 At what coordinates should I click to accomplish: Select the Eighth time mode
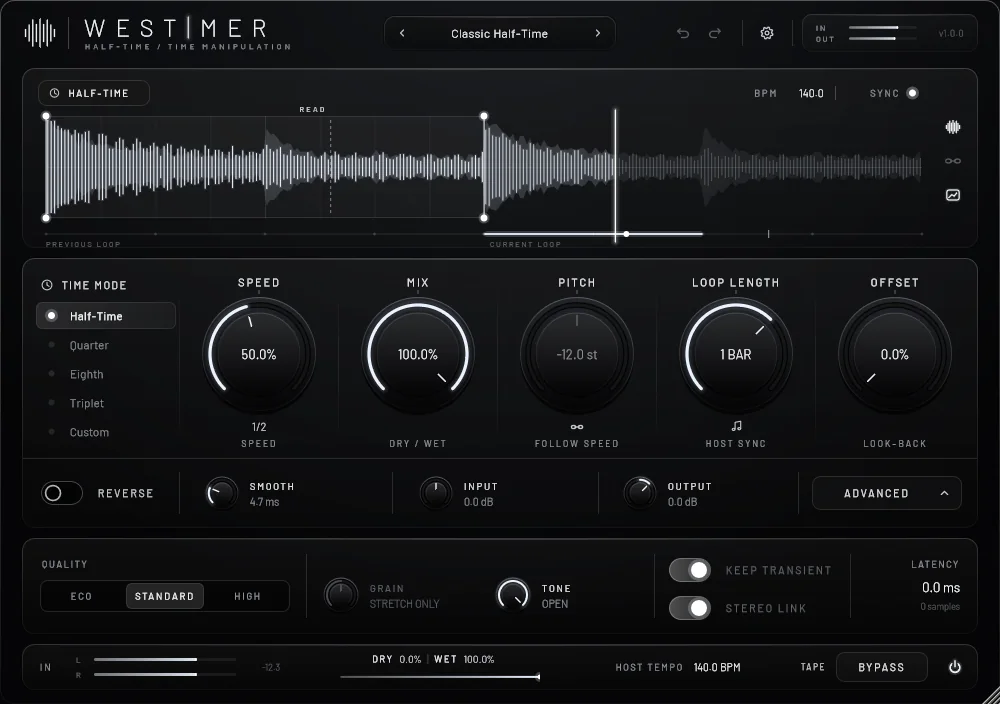106,374
